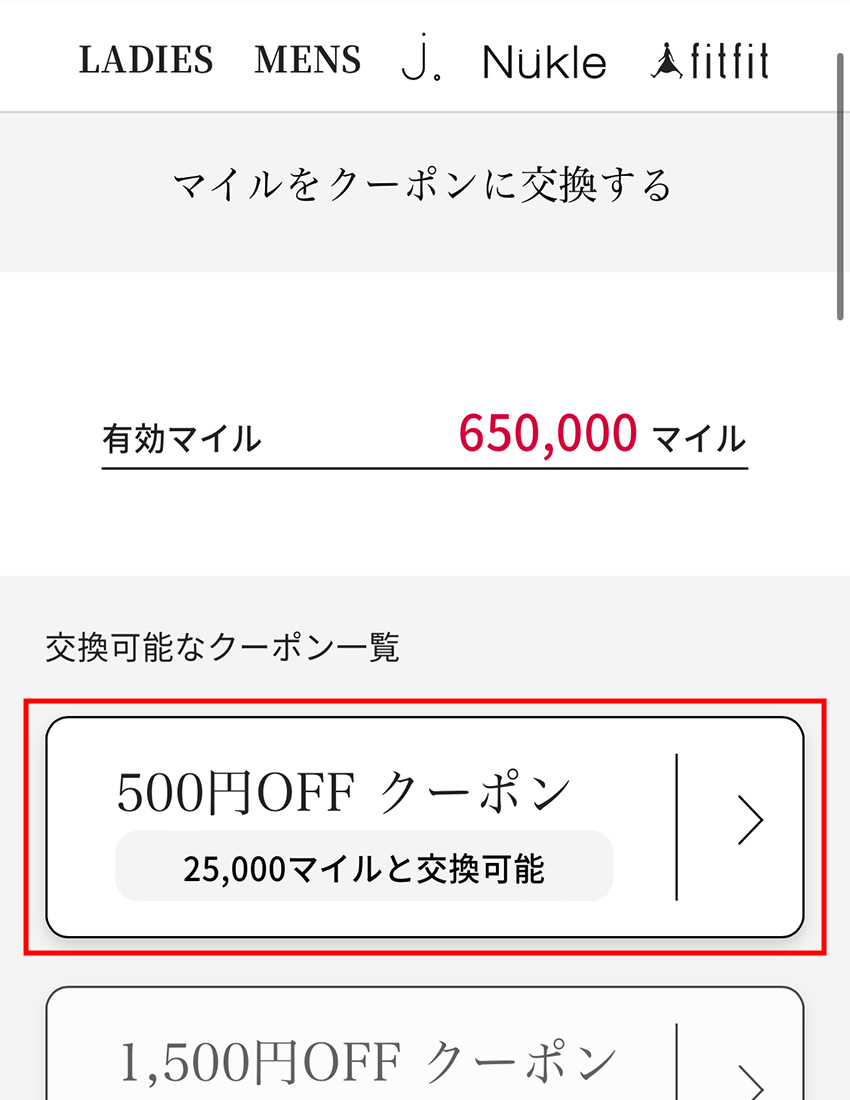The width and height of the screenshot is (850, 1100).
Task: Click the 650,000 mile balance figure
Action: (x=548, y=434)
